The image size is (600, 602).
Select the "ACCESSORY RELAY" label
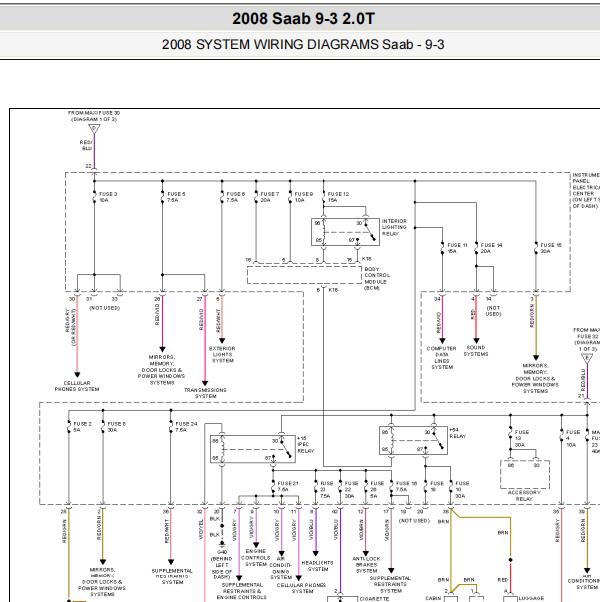point(524,495)
